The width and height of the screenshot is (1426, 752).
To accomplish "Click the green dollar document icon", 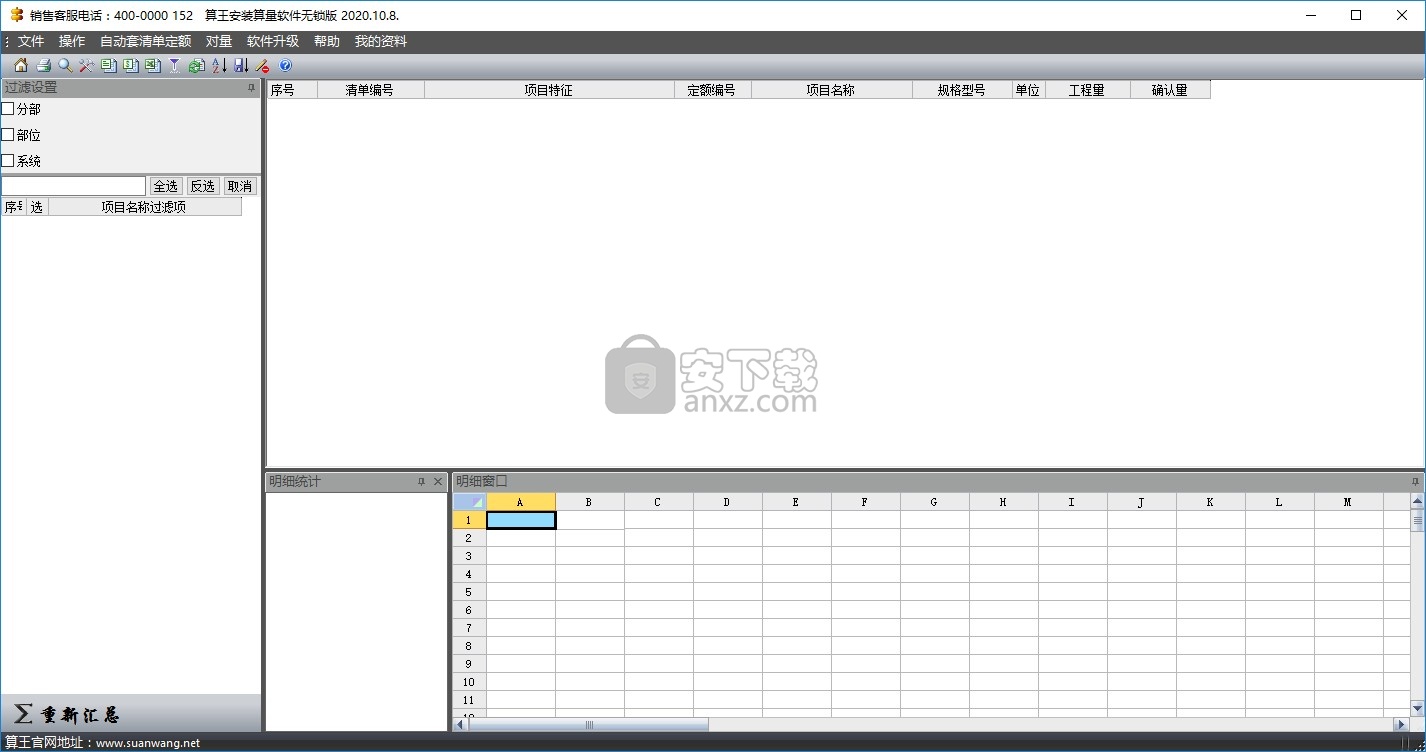I will point(130,65).
